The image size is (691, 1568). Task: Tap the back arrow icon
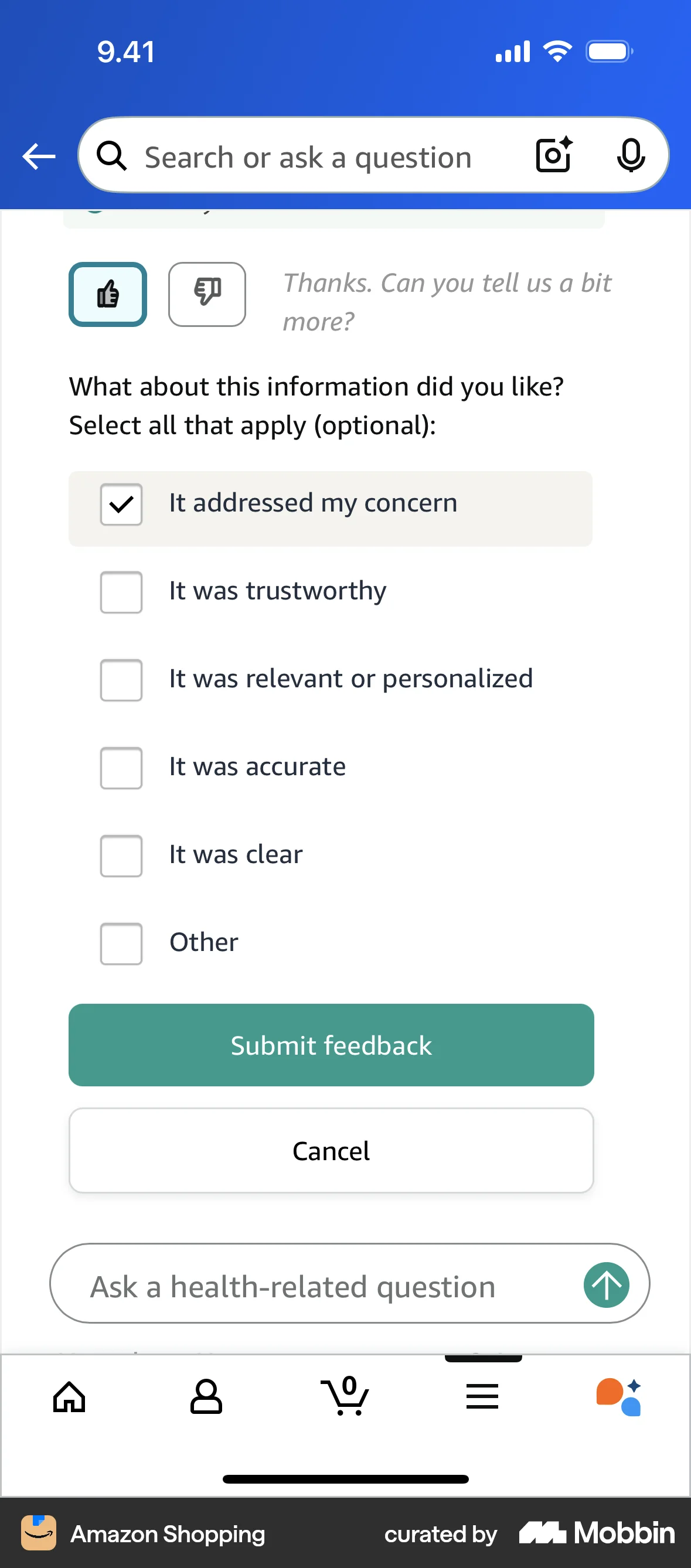38,156
